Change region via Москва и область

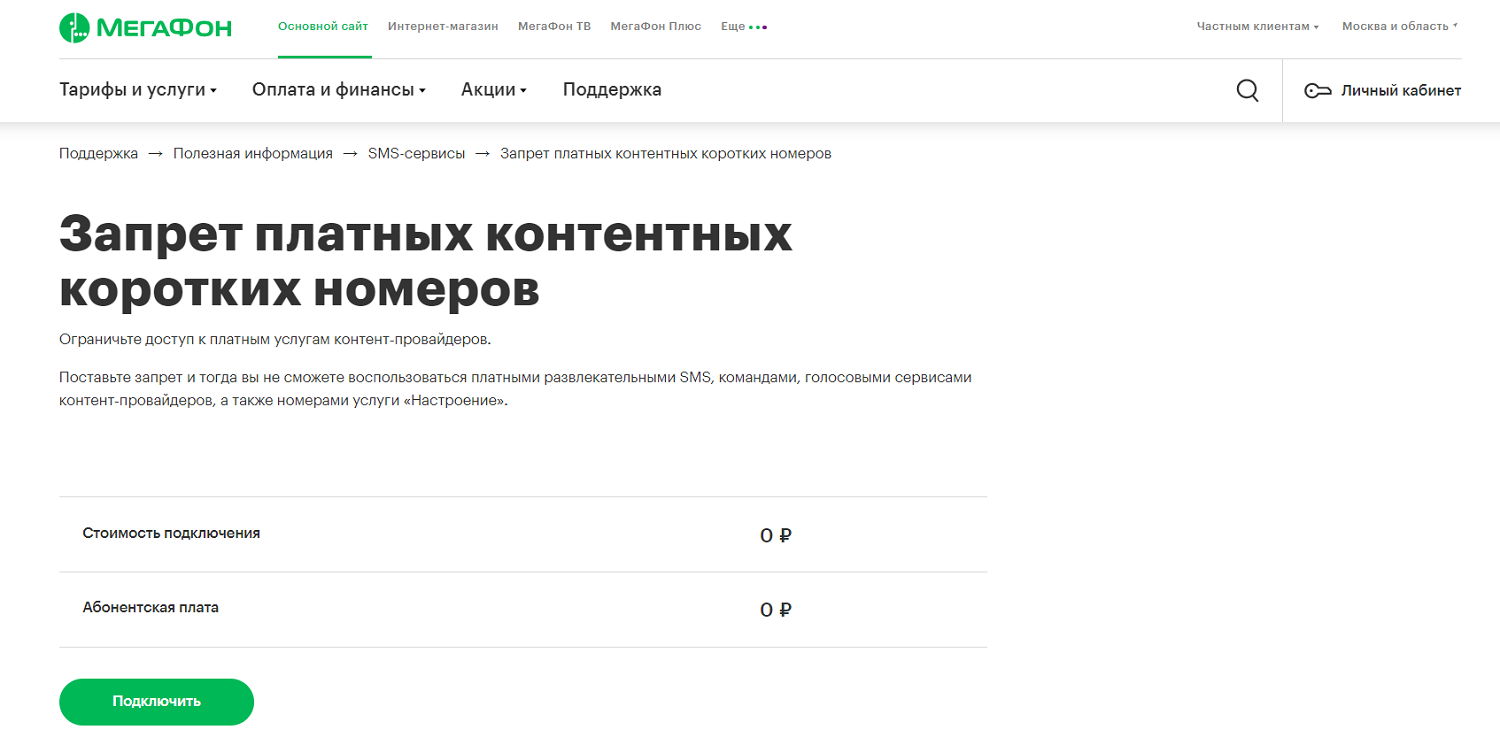pyautogui.click(x=1400, y=26)
